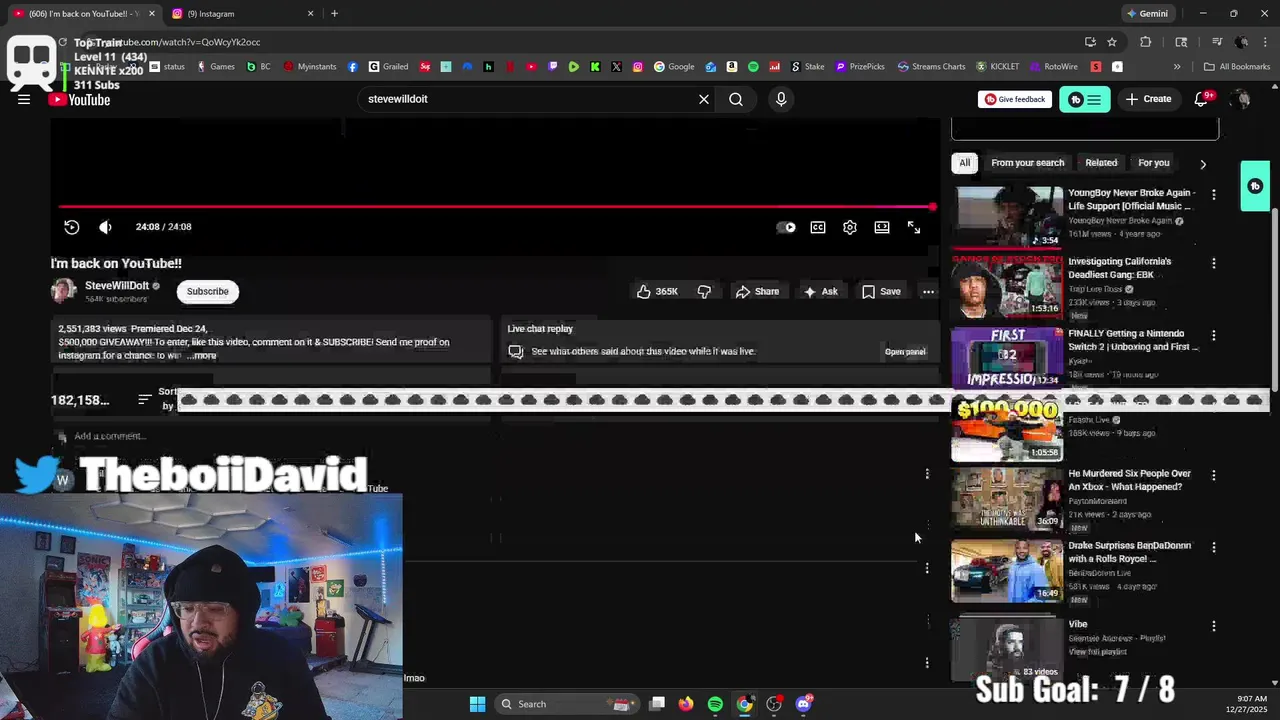Image resolution: width=1280 pixels, height=720 pixels.
Task: Open options for He Murdered Six People video
Action: 1214,475
